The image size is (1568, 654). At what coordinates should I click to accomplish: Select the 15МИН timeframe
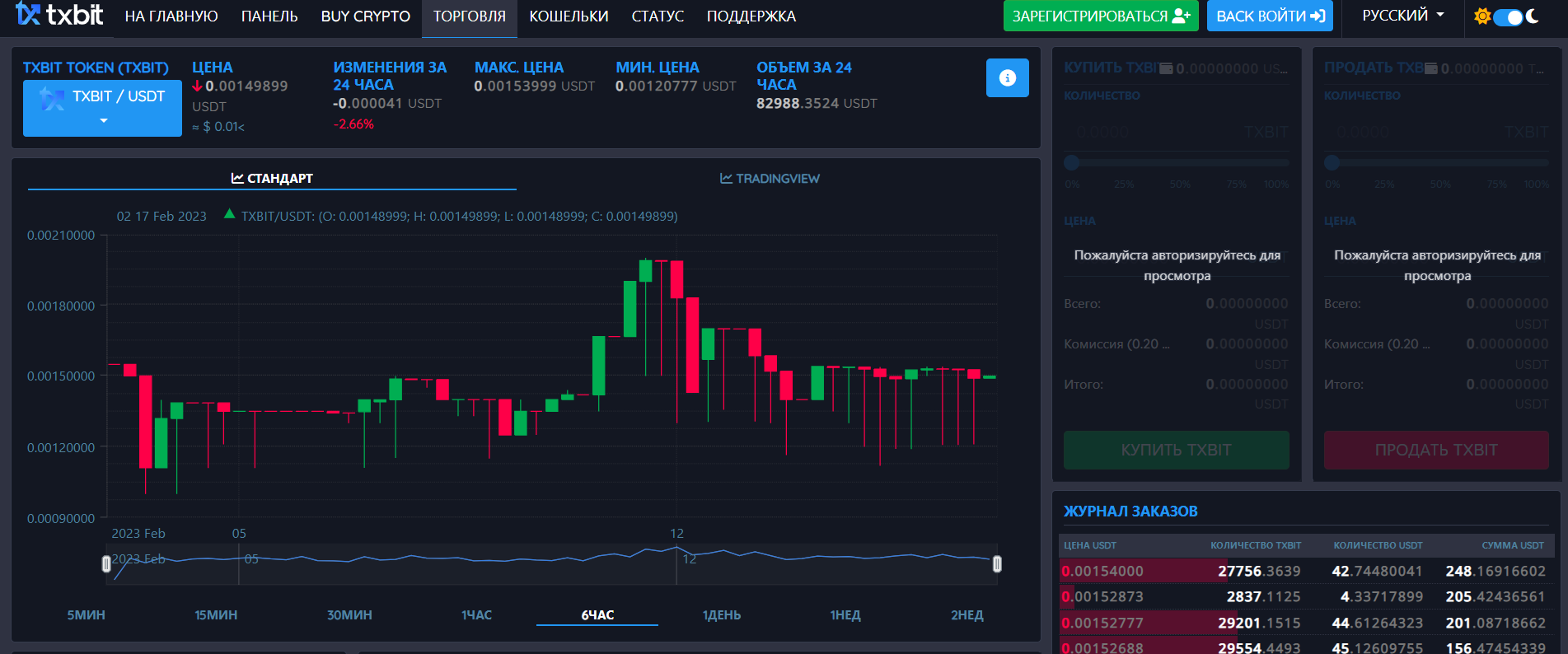click(216, 614)
